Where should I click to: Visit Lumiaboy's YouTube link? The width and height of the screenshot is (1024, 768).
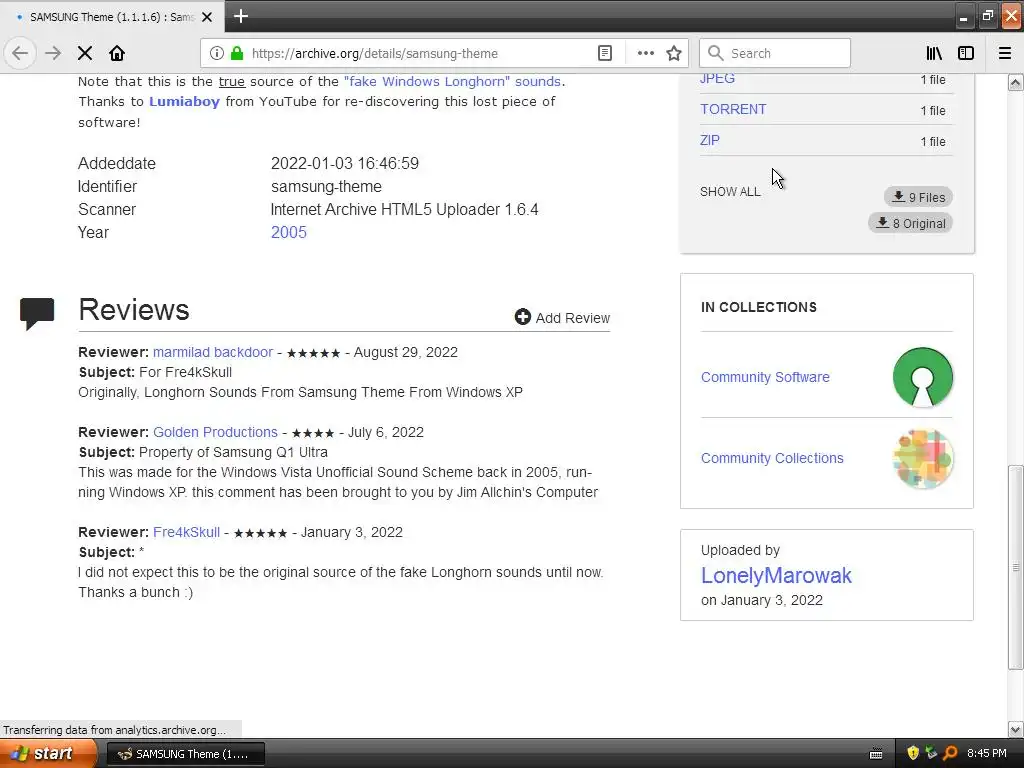tap(184, 101)
